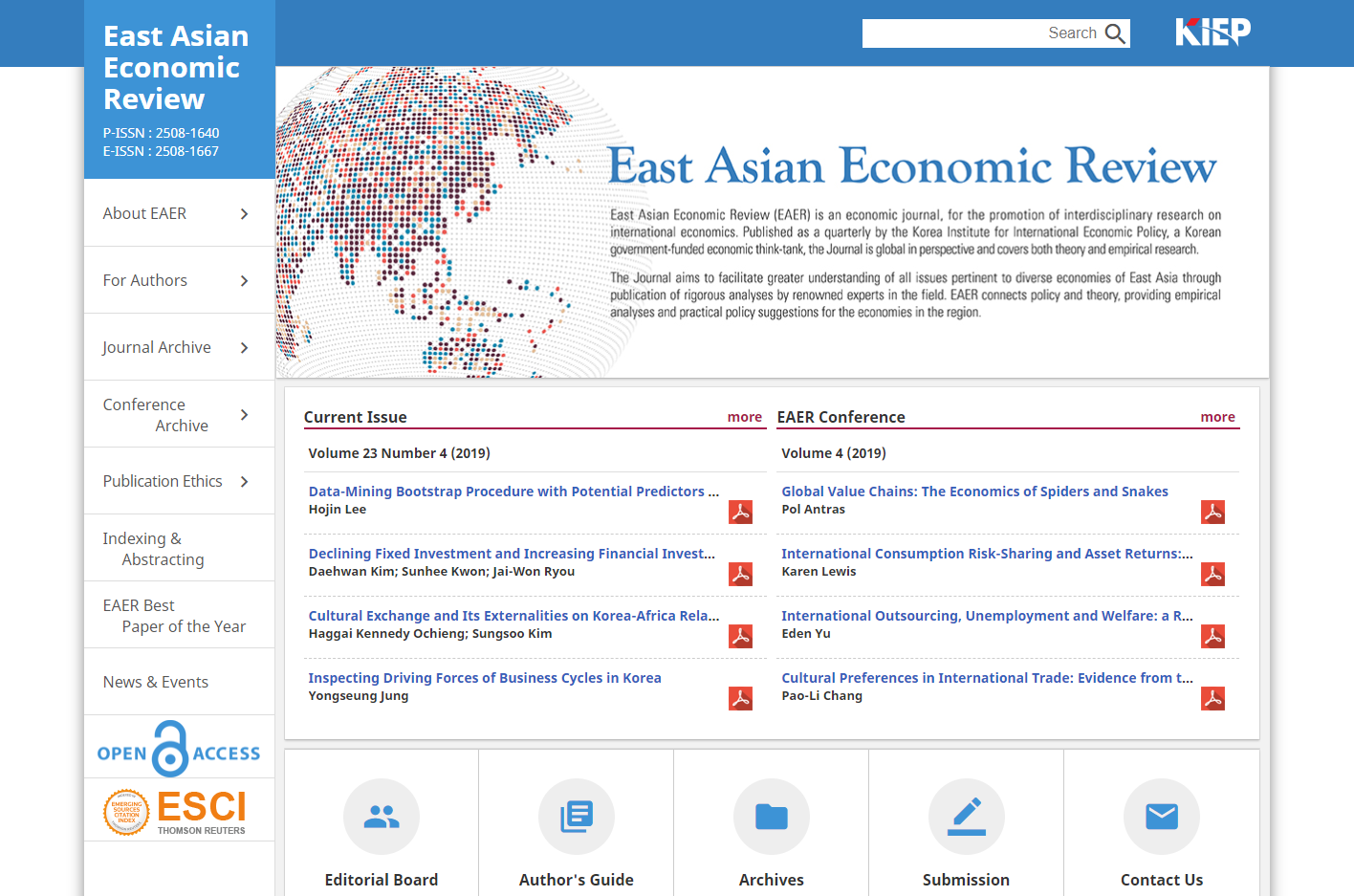Open PDF for Hojin Lee's article

coord(740,513)
